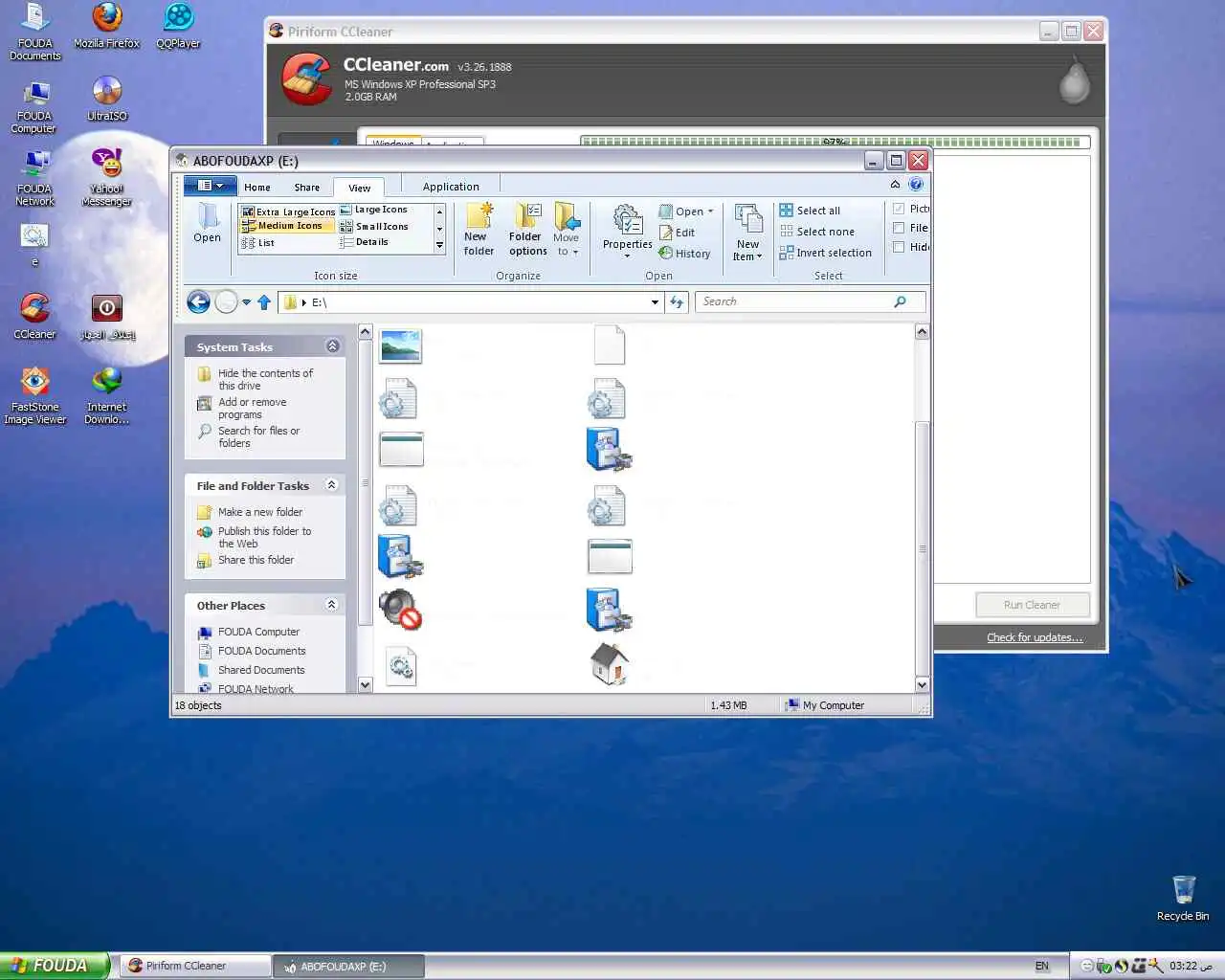Image resolution: width=1225 pixels, height=980 pixels.
Task: Open the Home ribbon tab
Action: (257, 188)
